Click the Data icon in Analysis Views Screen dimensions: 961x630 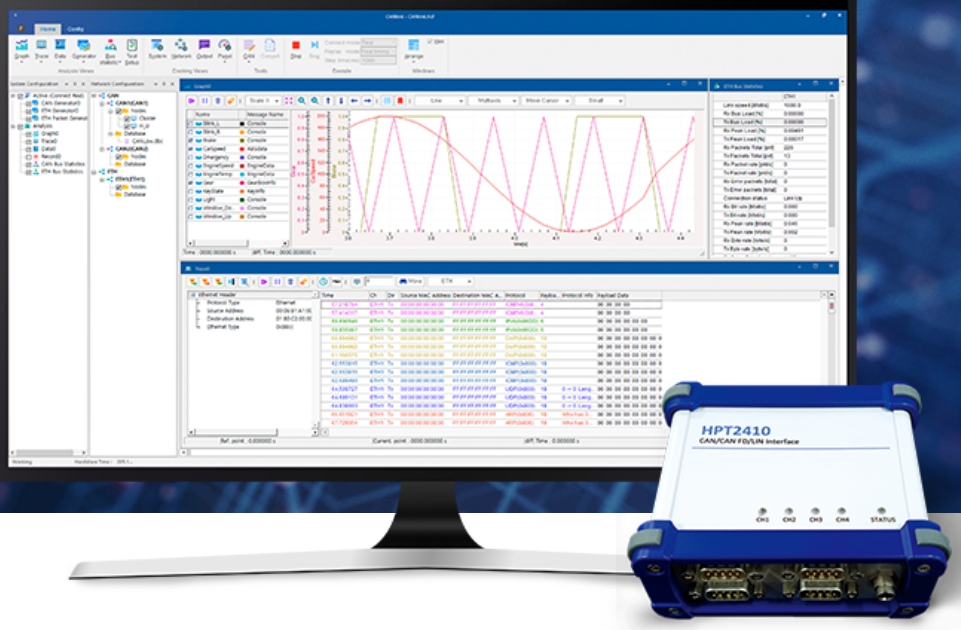tap(60, 49)
